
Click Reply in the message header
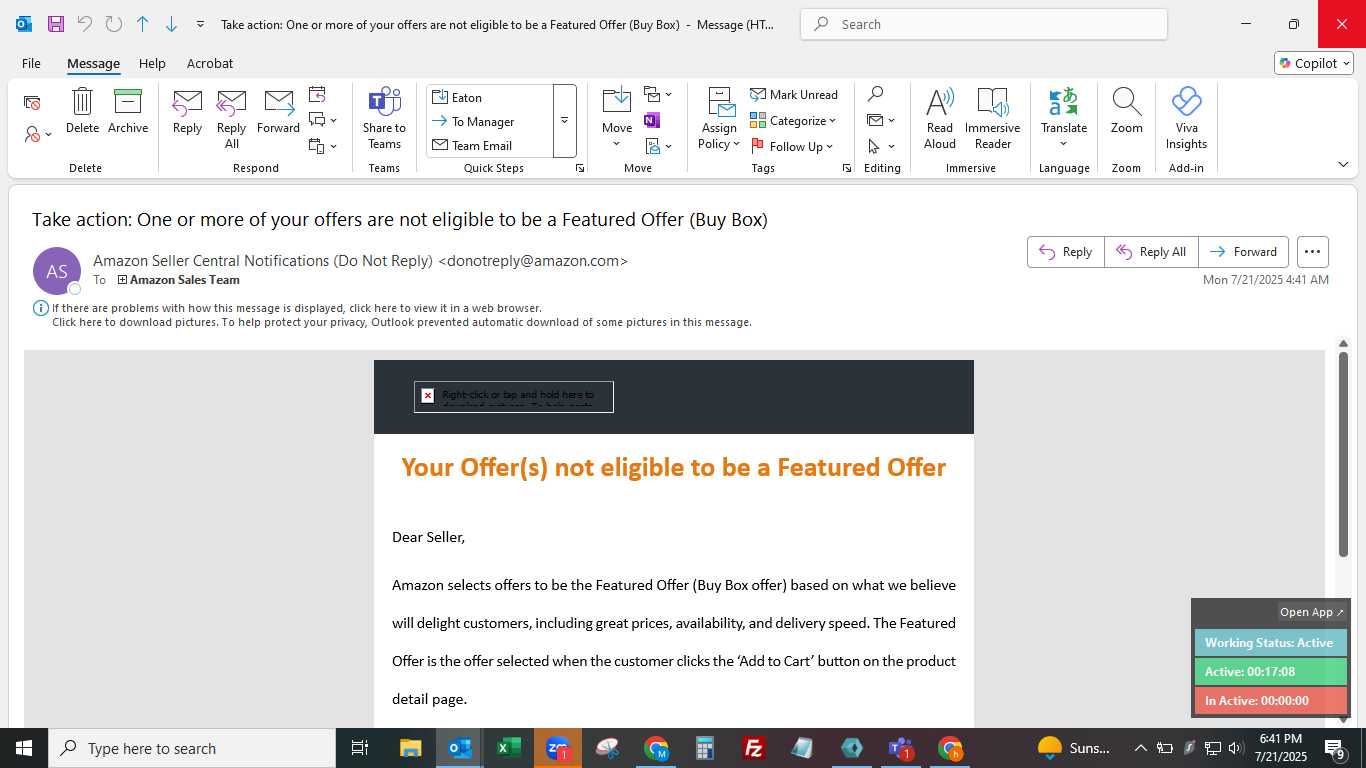pyautogui.click(x=1066, y=252)
